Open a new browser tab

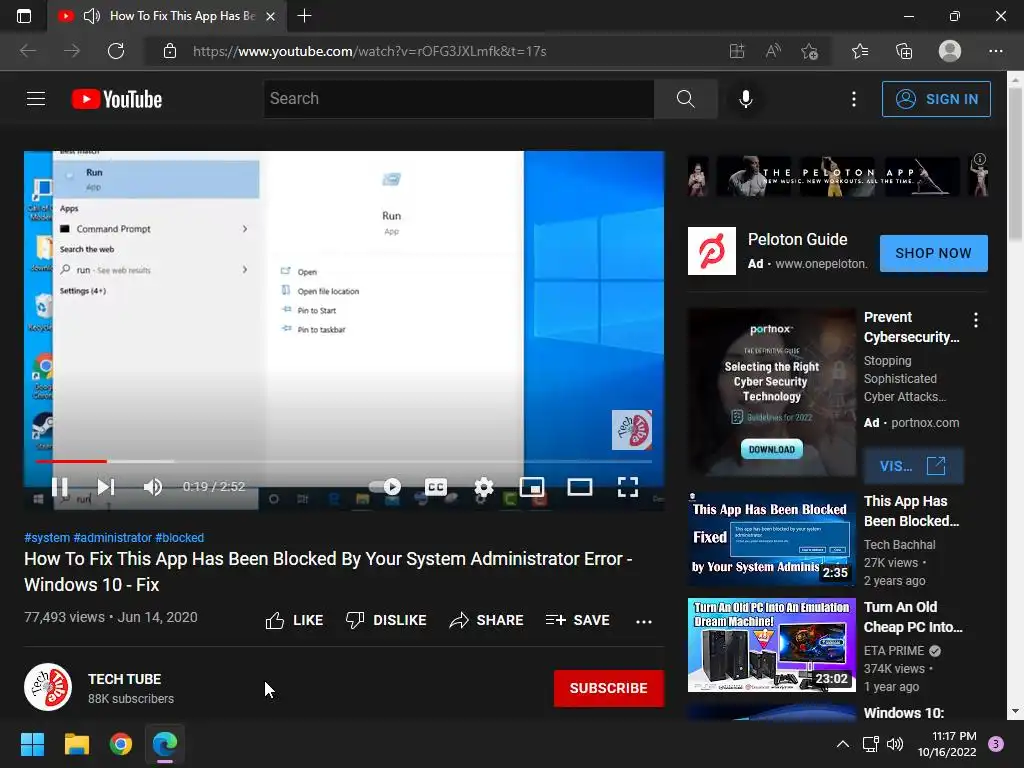pos(304,16)
